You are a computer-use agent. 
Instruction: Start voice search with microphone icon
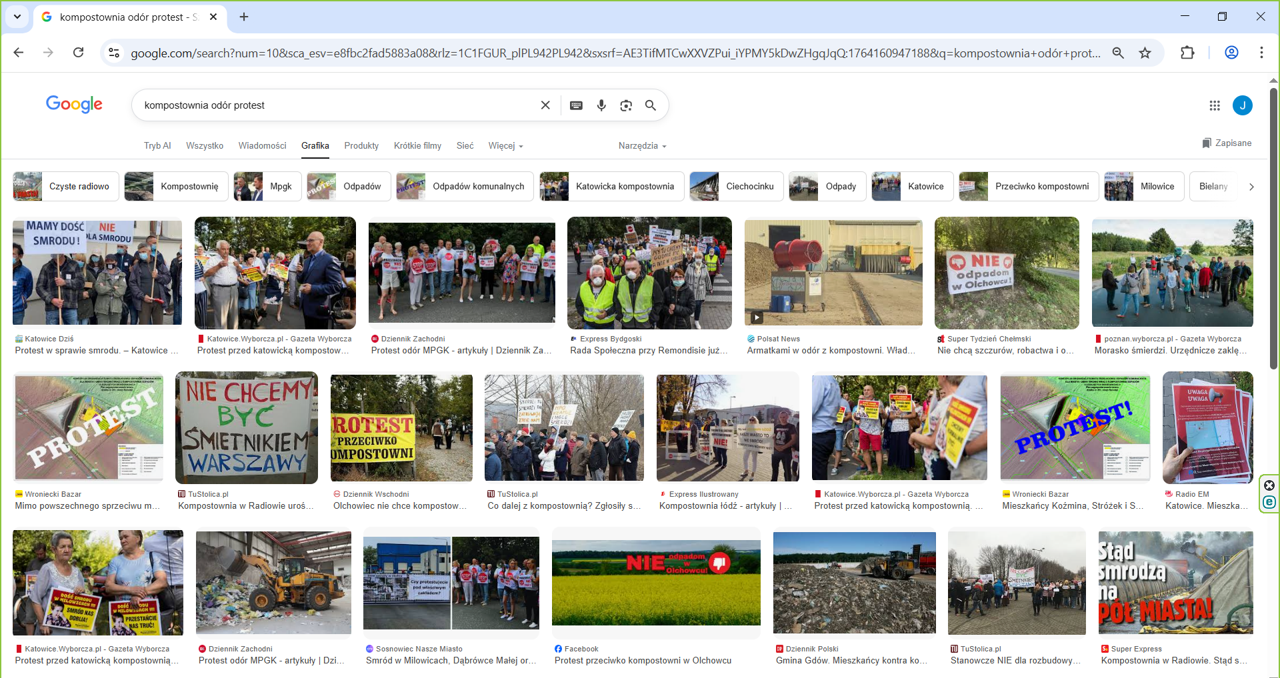click(x=601, y=105)
